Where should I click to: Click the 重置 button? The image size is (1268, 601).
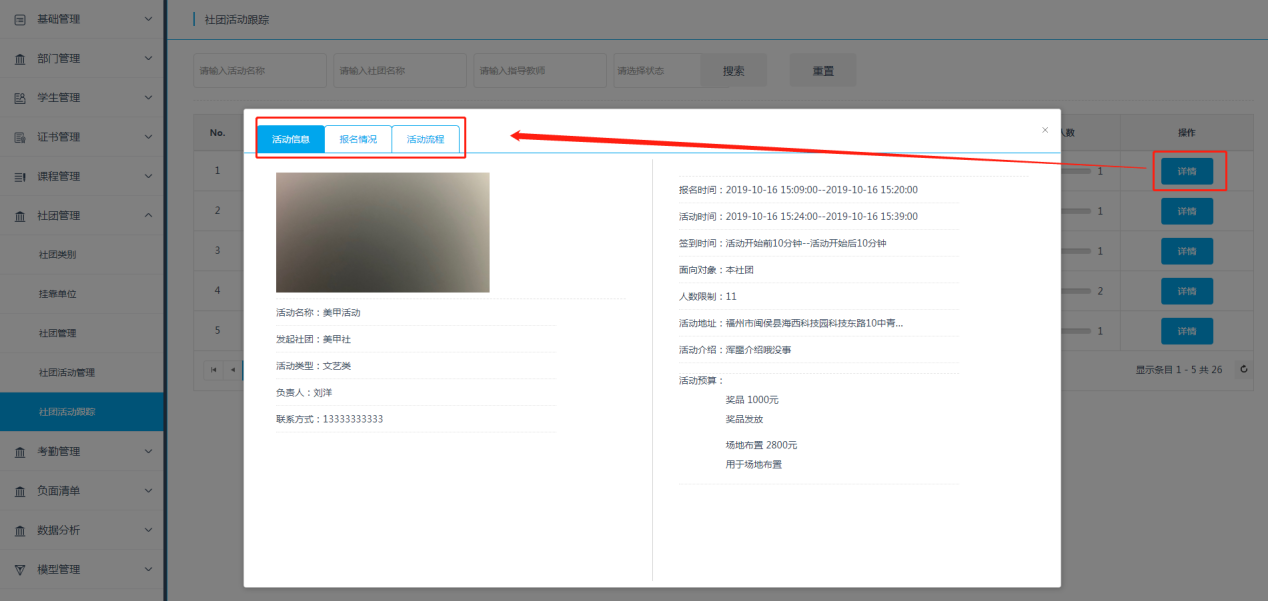(822, 71)
